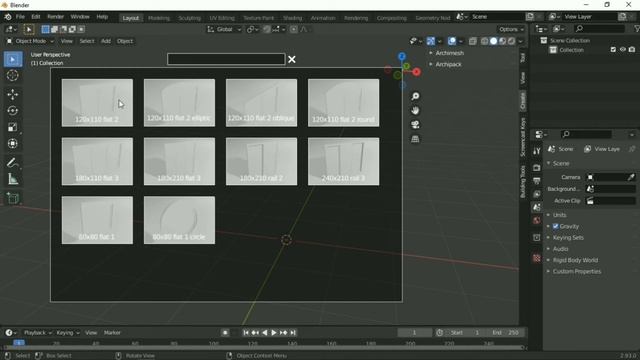Open the Global transform orientation dropdown
The width and height of the screenshot is (640, 360).
click(224, 29)
